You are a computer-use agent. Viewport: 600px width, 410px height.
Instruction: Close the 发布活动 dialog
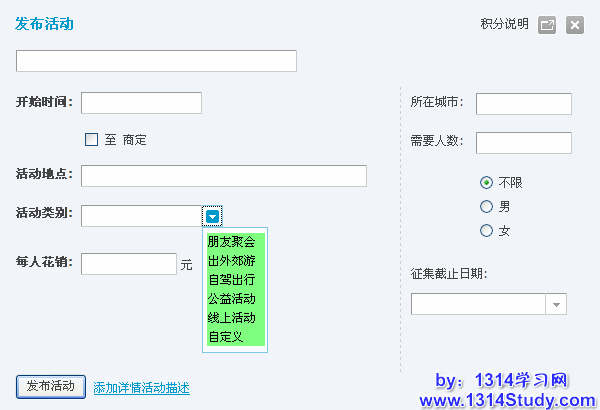coord(574,25)
